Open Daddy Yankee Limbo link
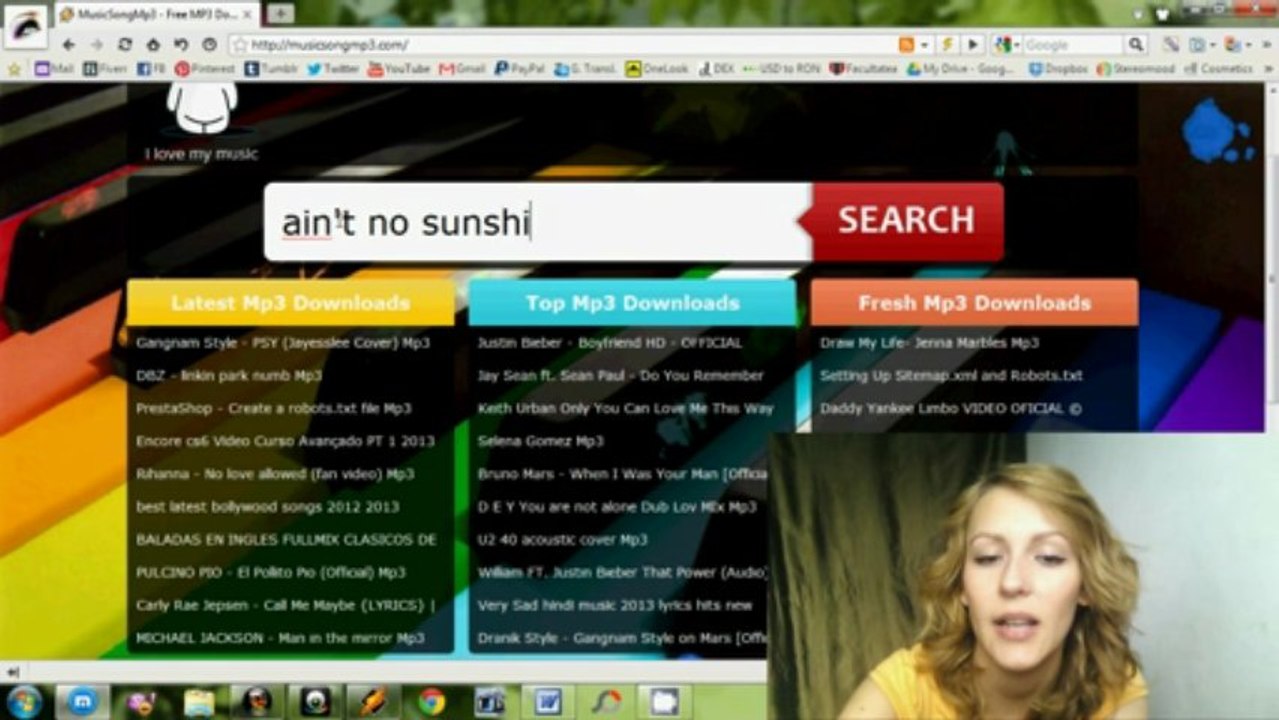Image resolution: width=1279 pixels, height=720 pixels. pyautogui.click(x=951, y=408)
